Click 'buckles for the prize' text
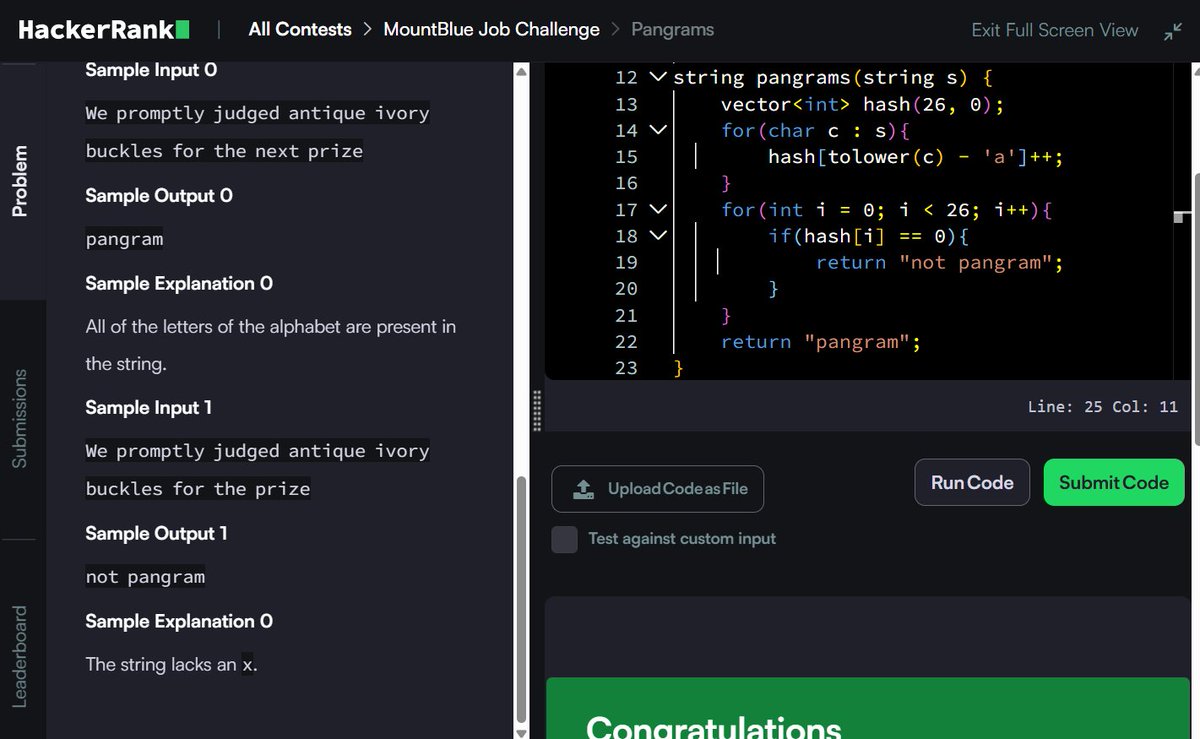 (198, 490)
